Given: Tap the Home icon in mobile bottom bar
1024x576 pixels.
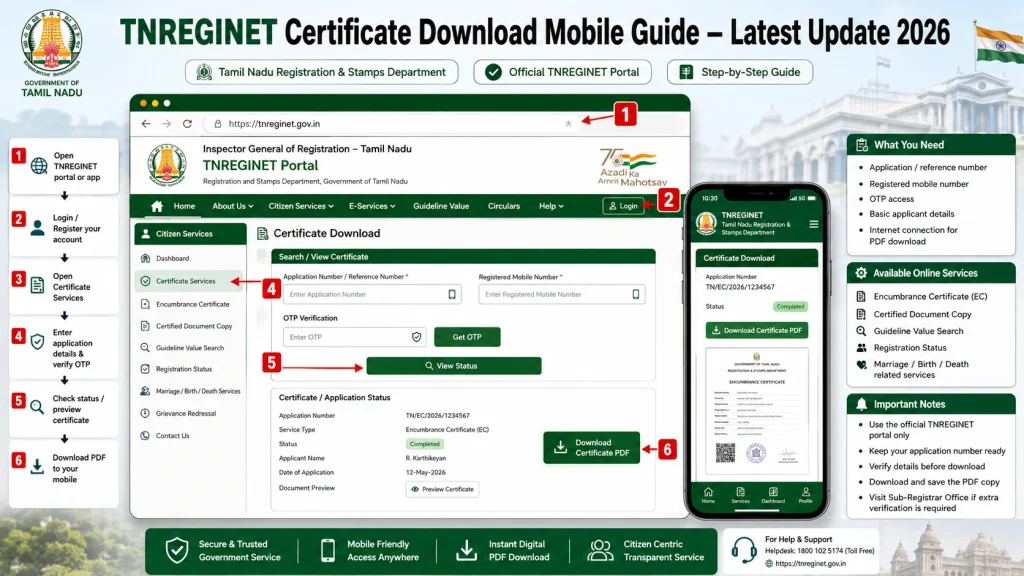Looking at the screenshot, I should click(x=708, y=492).
